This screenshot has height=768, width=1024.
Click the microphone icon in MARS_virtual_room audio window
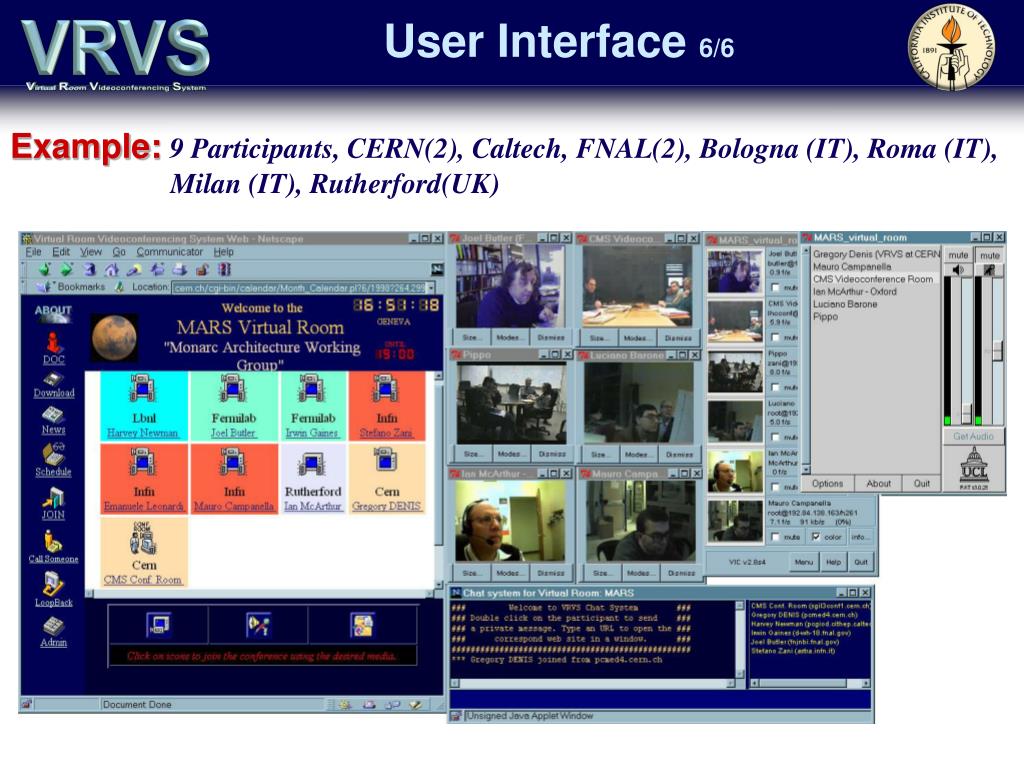989,270
